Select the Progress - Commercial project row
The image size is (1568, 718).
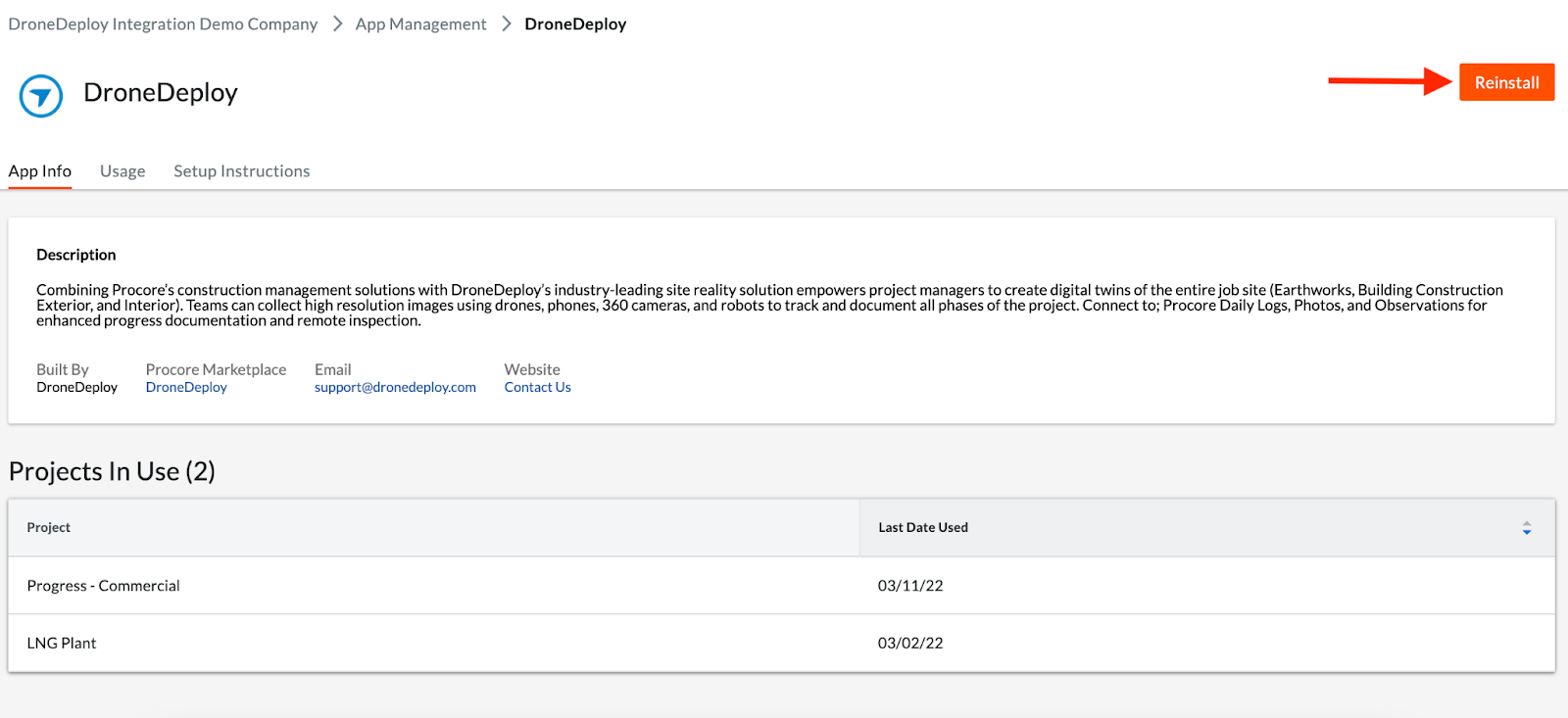coord(104,586)
